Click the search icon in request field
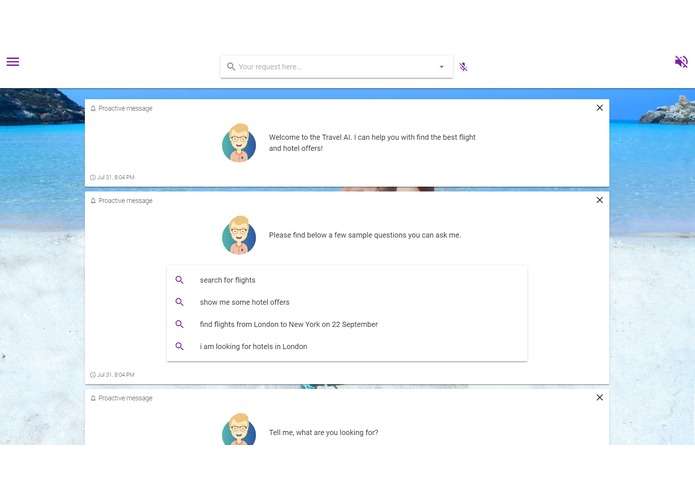The height and width of the screenshot is (494, 695). pos(230,66)
